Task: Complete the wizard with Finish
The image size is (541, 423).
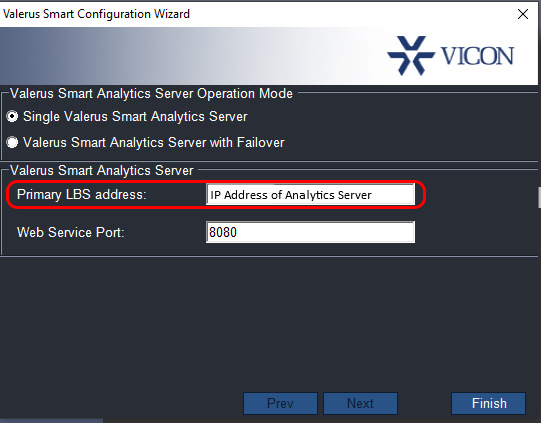Action: click(489, 403)
